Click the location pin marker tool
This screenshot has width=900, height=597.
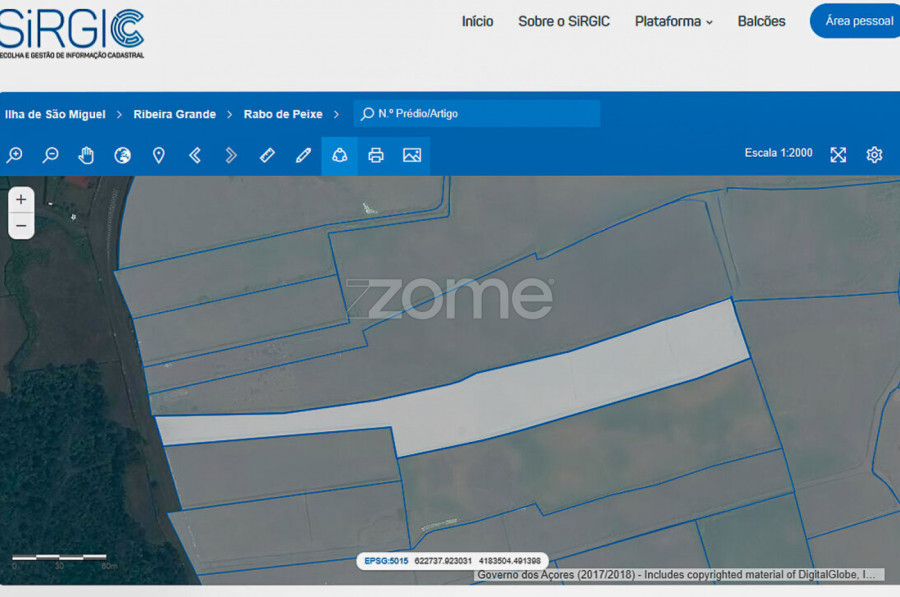pos(158,155)
